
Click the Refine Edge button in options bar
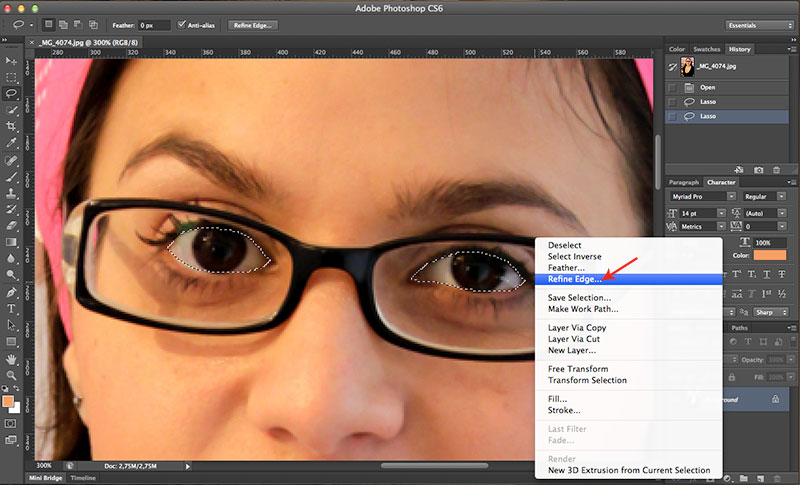pos(253,24)
